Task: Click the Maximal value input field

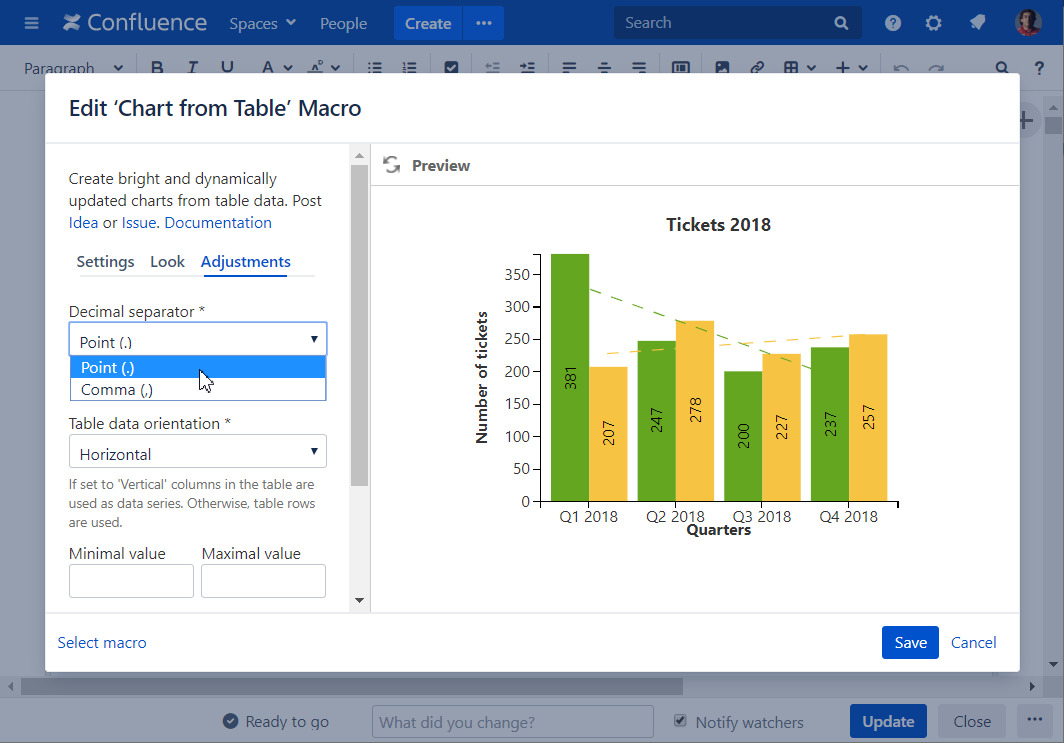Action: [263, 581]
